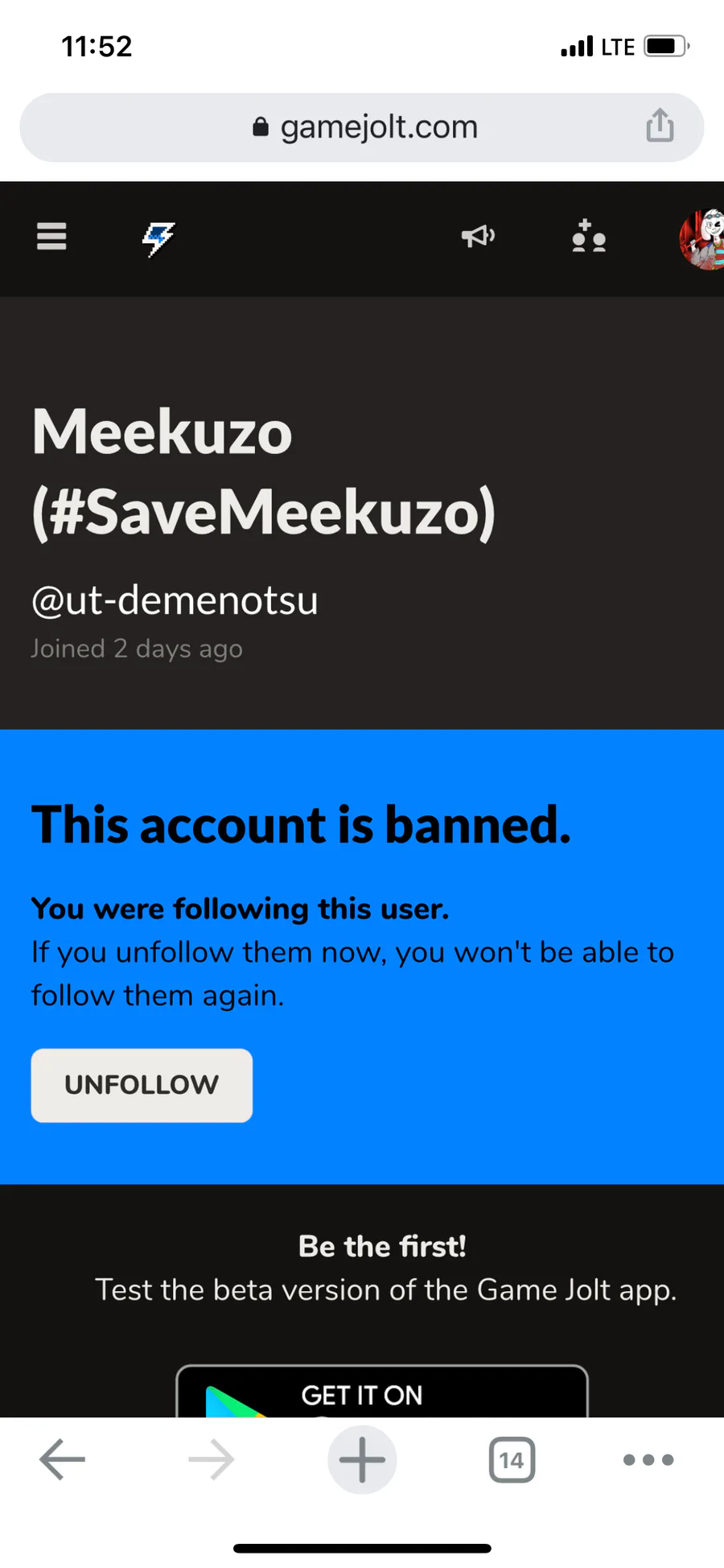Show the 14 open tabs
724x1568 pixels.
pyautogui.click(x=512, y=1459)
